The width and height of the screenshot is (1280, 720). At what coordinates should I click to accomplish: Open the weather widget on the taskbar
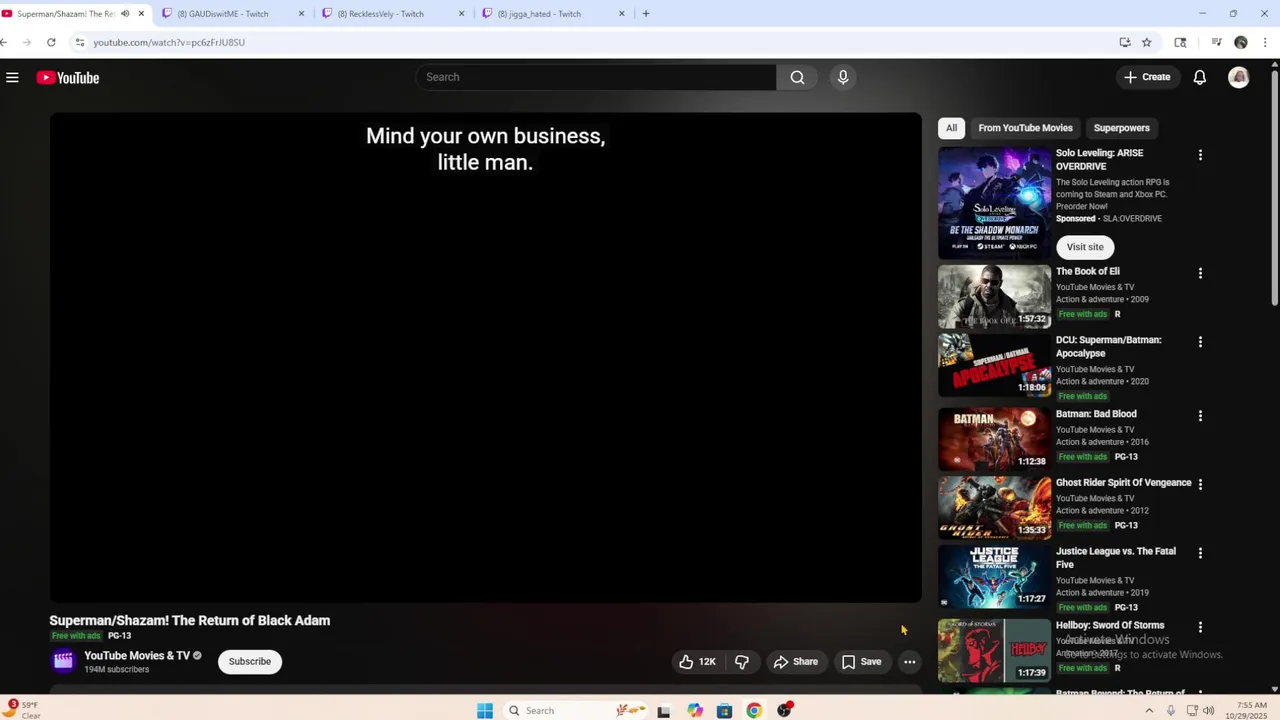click(22, 710)
